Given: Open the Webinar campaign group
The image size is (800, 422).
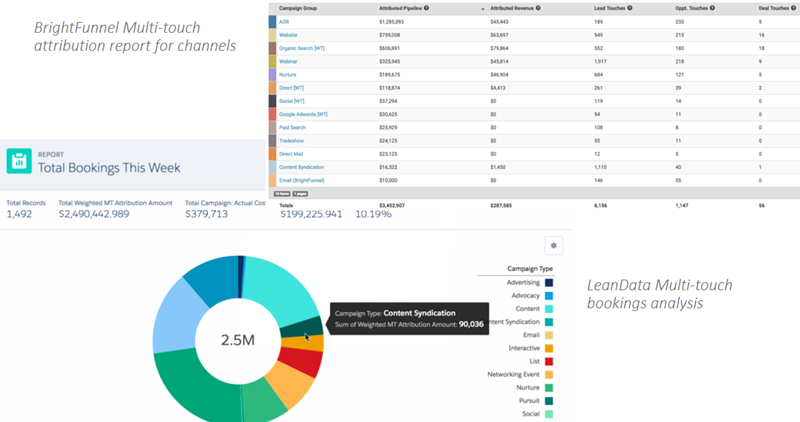Looking at the screenshot, I should (x=288, y=62).
